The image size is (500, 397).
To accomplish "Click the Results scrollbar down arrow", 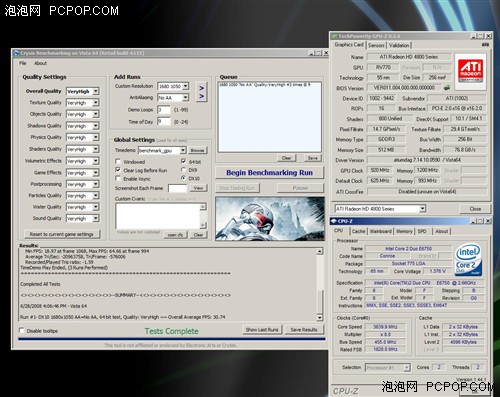I will (320, 317).
